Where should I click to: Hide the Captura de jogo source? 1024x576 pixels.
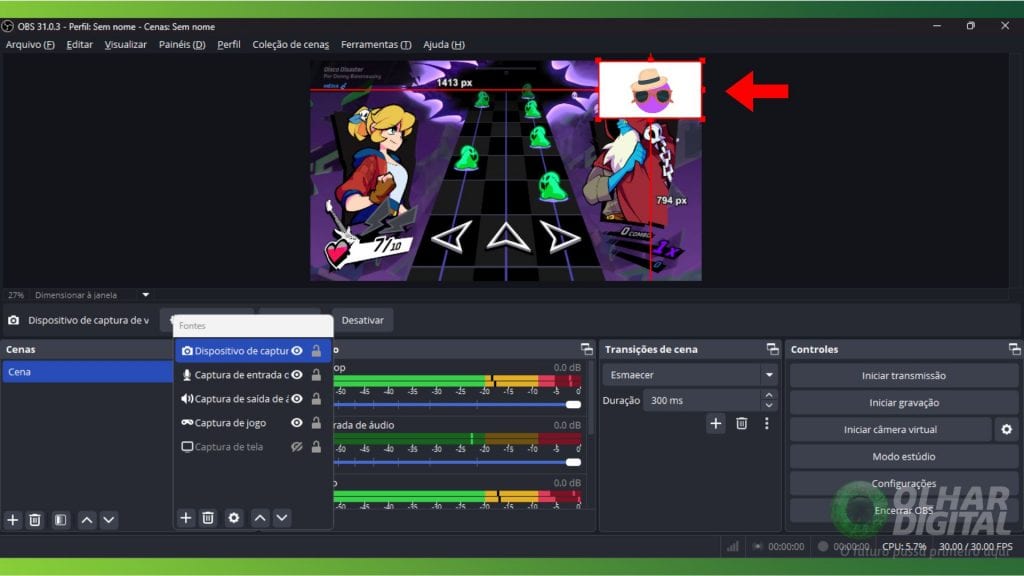[296, 423]
